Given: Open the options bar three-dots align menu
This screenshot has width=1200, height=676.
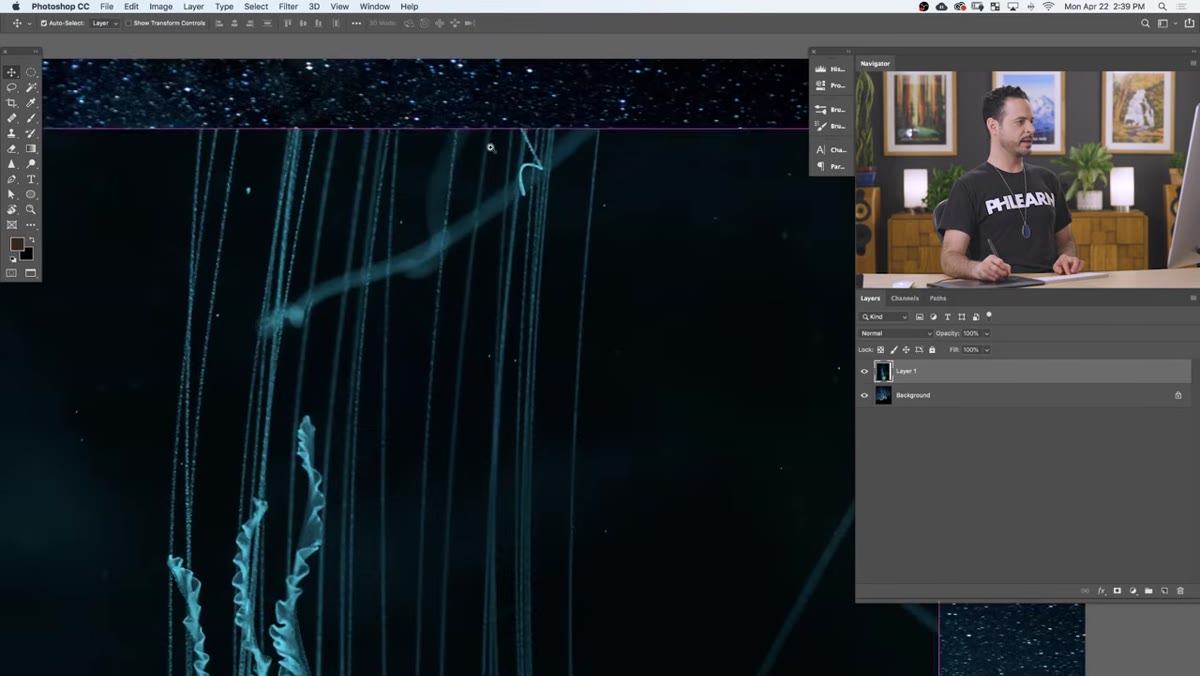Looking at the screenshot, I should pyautogui.click(x=356, y=23).
